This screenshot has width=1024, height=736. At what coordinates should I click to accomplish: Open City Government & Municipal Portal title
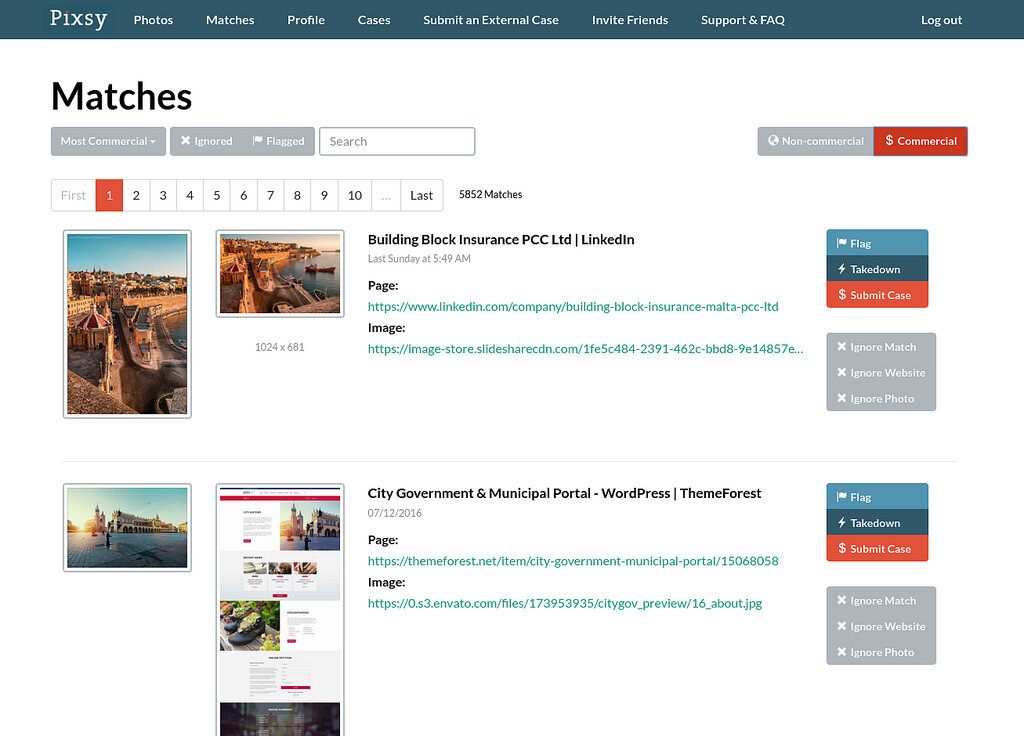564,493
